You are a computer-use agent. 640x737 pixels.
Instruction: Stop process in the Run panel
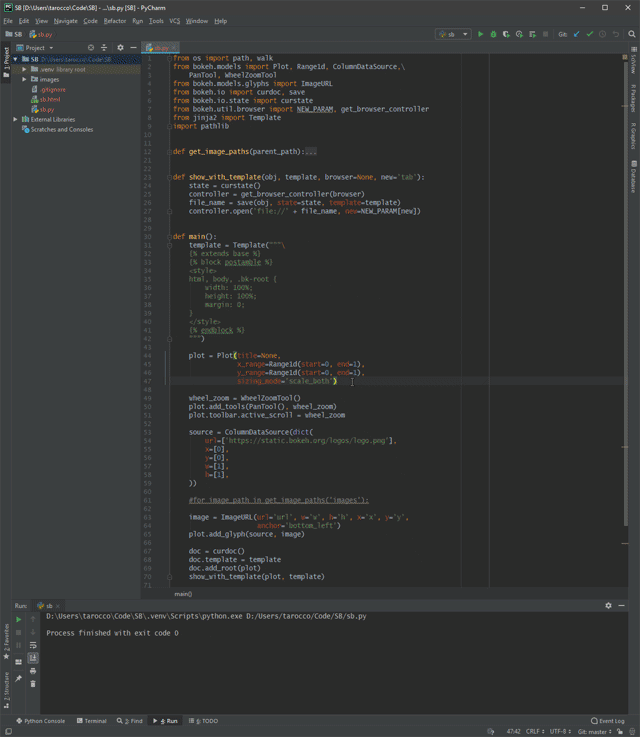pyautogui.click(x=19, y=633)
